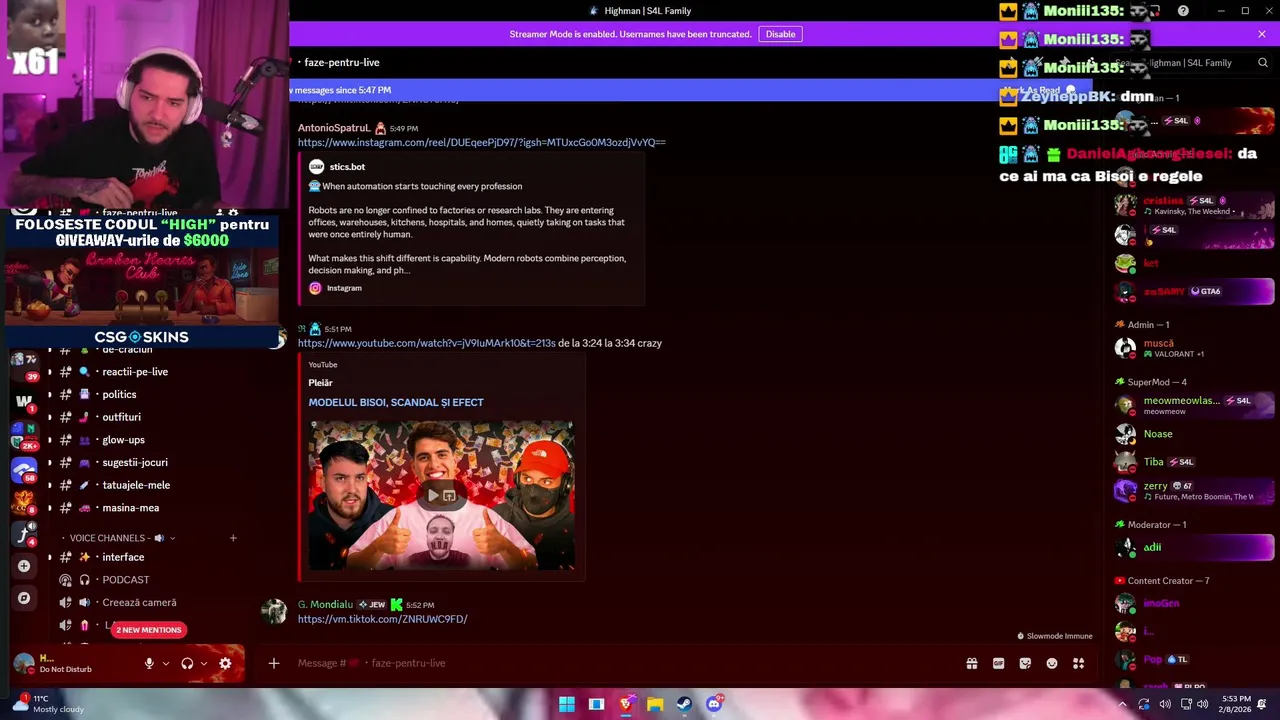The height and width of the screenshot is (720, 1280).
Task: Open the Instagram reel link
Action: (481, 142)
